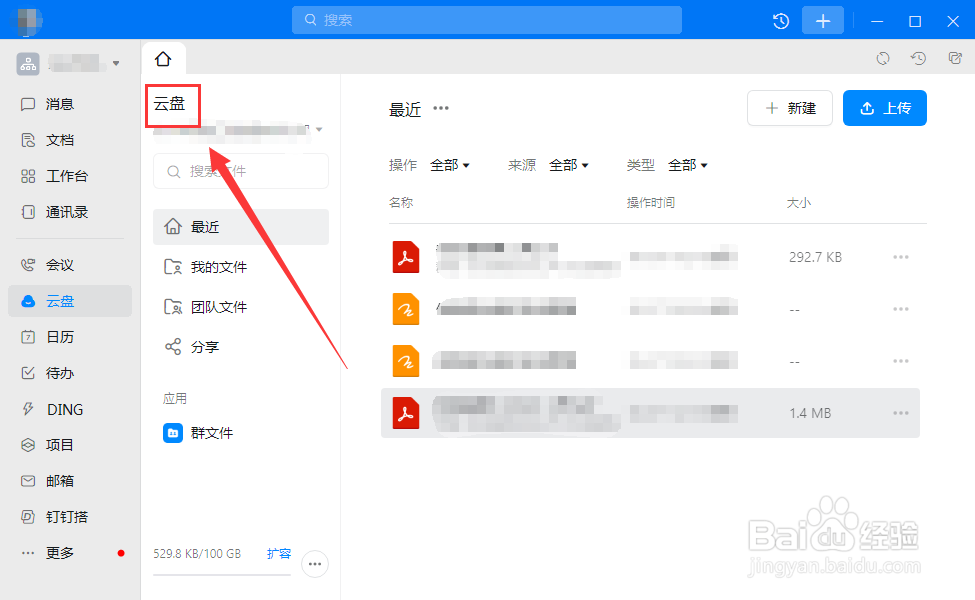Screen dimensions: 975x600
Task: Expand the 操作 全部 filter dropdown
Action: tap(449, 165)
